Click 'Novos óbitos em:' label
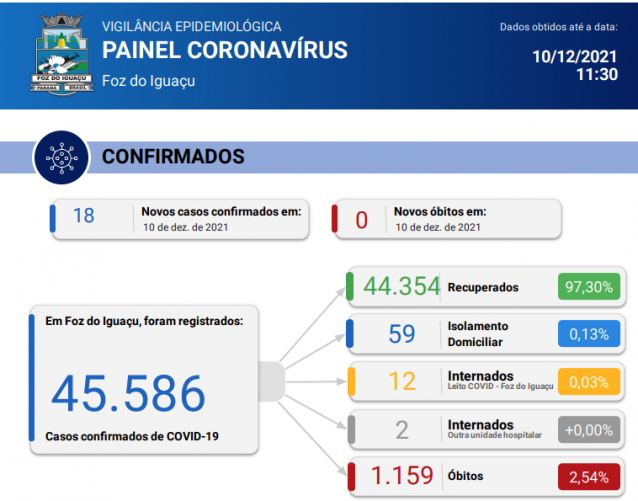 440,212
